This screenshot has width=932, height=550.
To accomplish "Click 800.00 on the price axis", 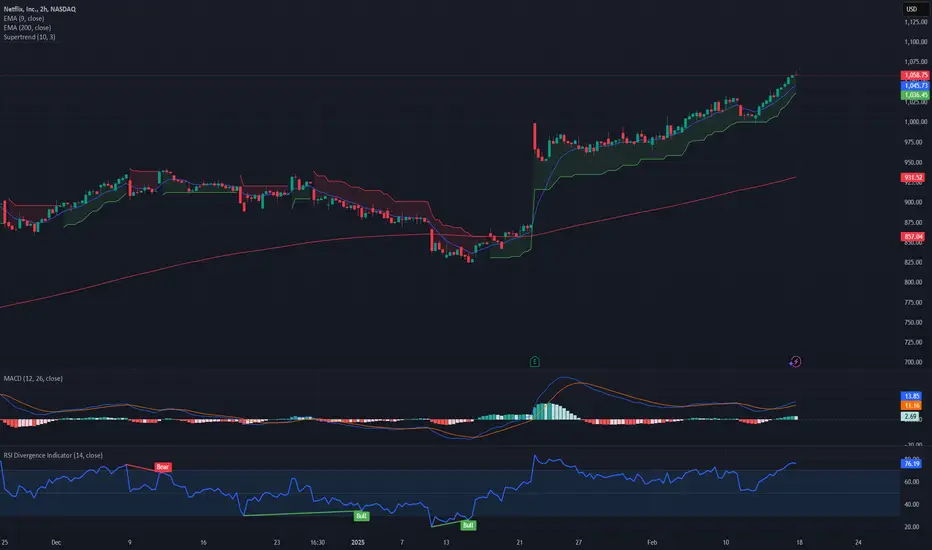I will pyautogui.click(x=914, y=282).
